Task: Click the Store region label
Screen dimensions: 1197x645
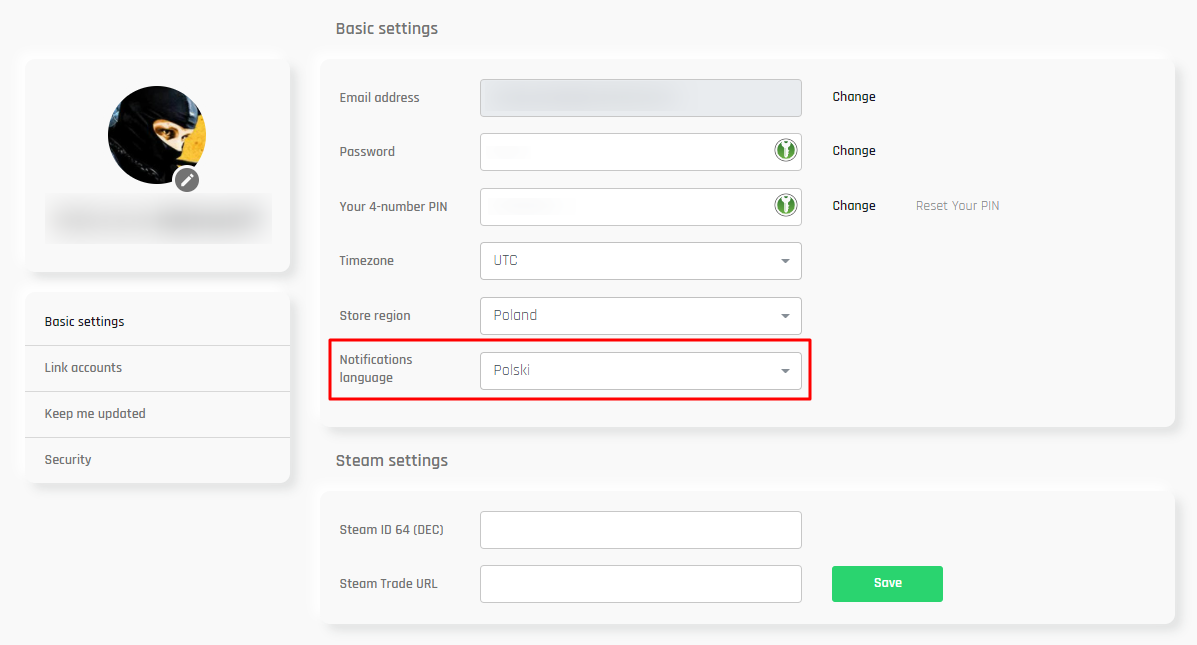Action: [x=375, y=316]
